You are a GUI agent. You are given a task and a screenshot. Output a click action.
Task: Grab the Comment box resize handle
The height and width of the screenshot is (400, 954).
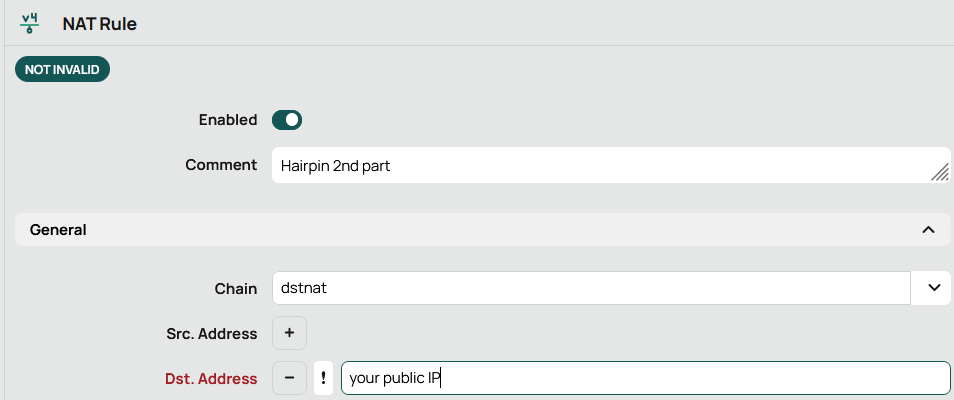pos(940,173)
